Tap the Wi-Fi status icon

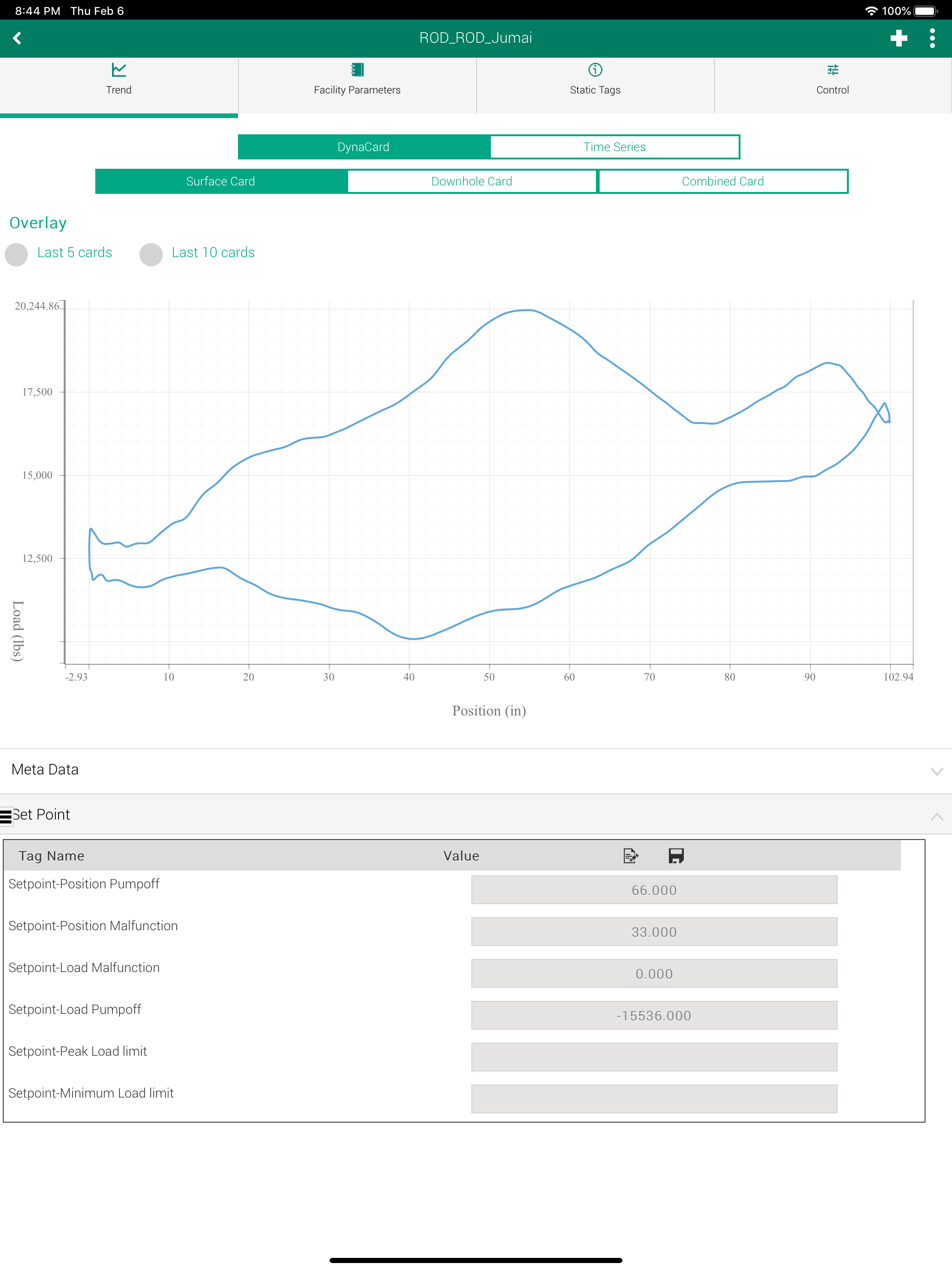[x=871, y=11]
